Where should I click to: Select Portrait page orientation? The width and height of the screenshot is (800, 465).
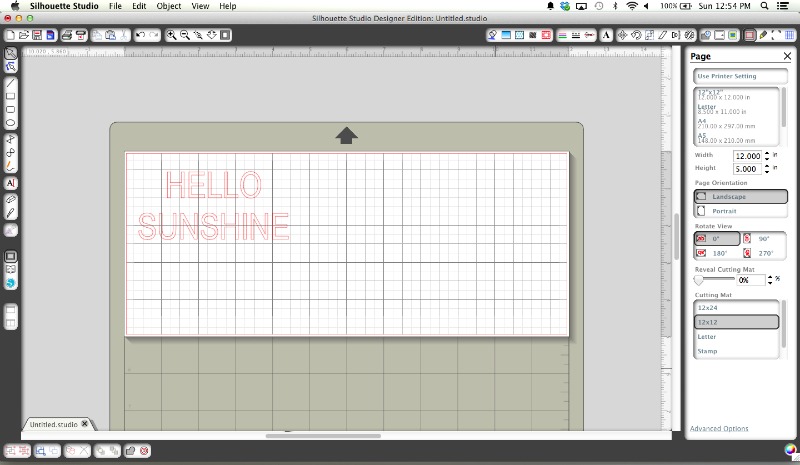click(740, 211)
